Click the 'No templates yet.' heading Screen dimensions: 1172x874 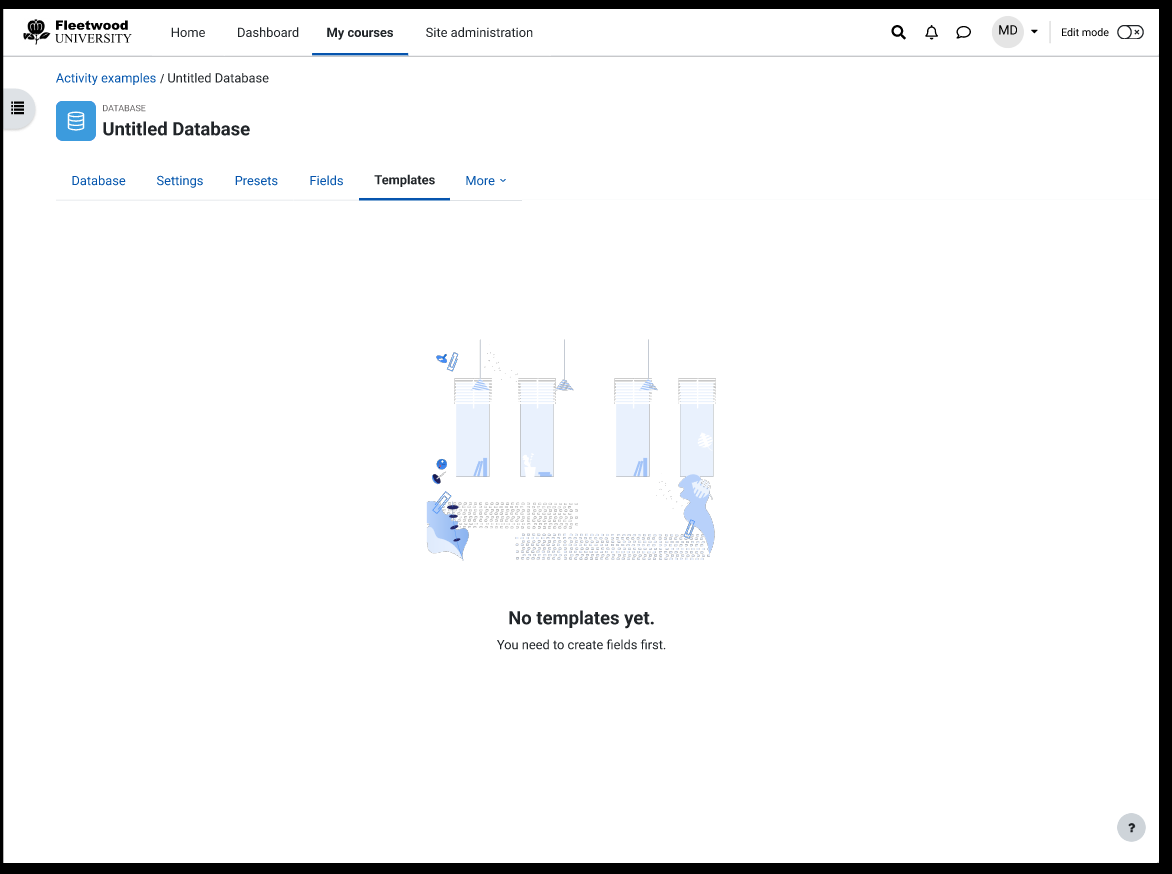582,618
